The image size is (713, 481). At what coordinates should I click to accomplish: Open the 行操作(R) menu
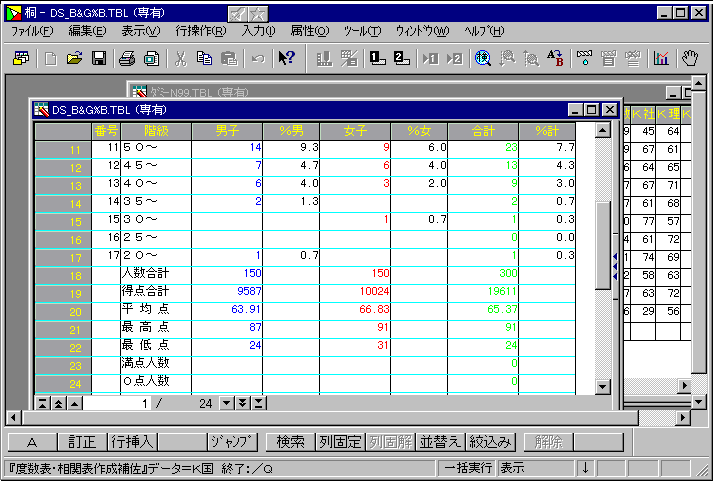coord(200,31)
